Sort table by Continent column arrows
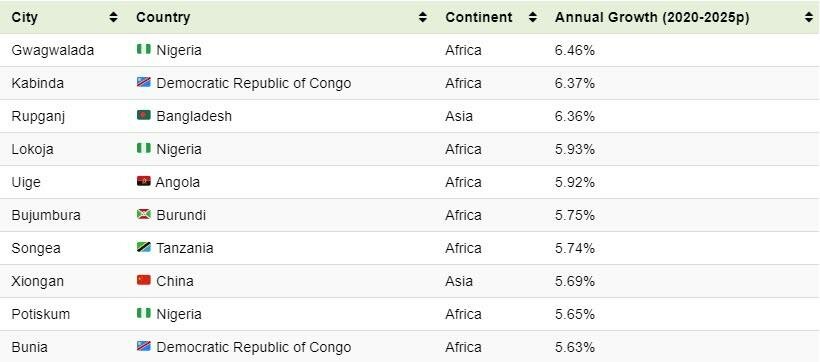 [x=532, y=17]
